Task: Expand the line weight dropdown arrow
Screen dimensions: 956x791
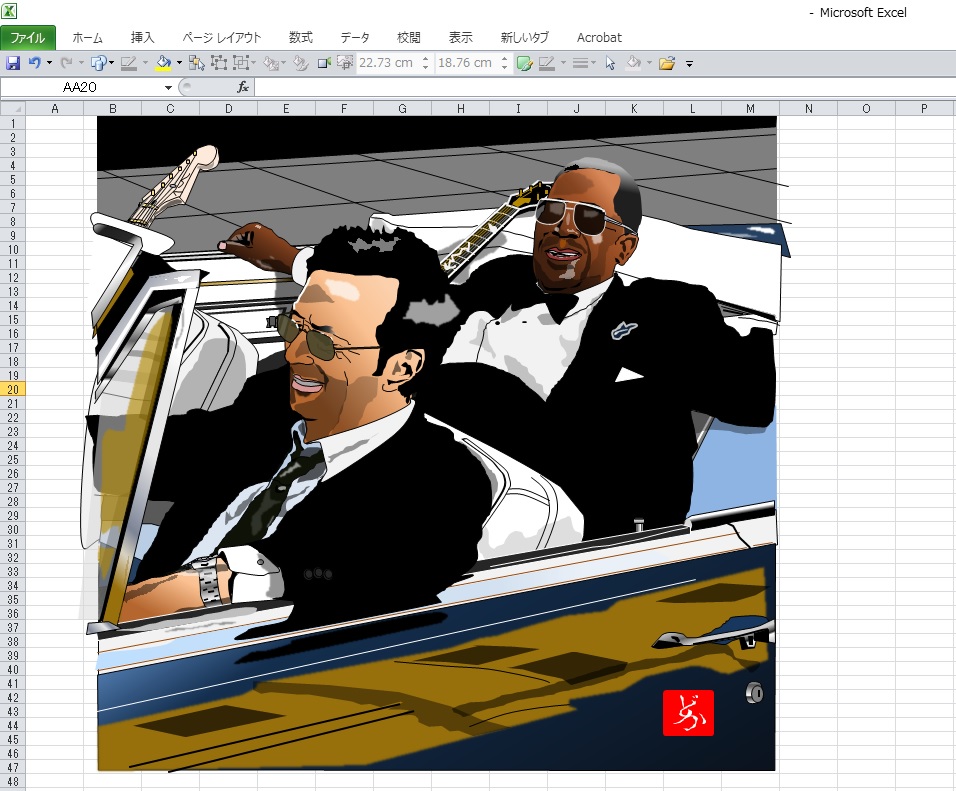Action: (x=593, y=63)
